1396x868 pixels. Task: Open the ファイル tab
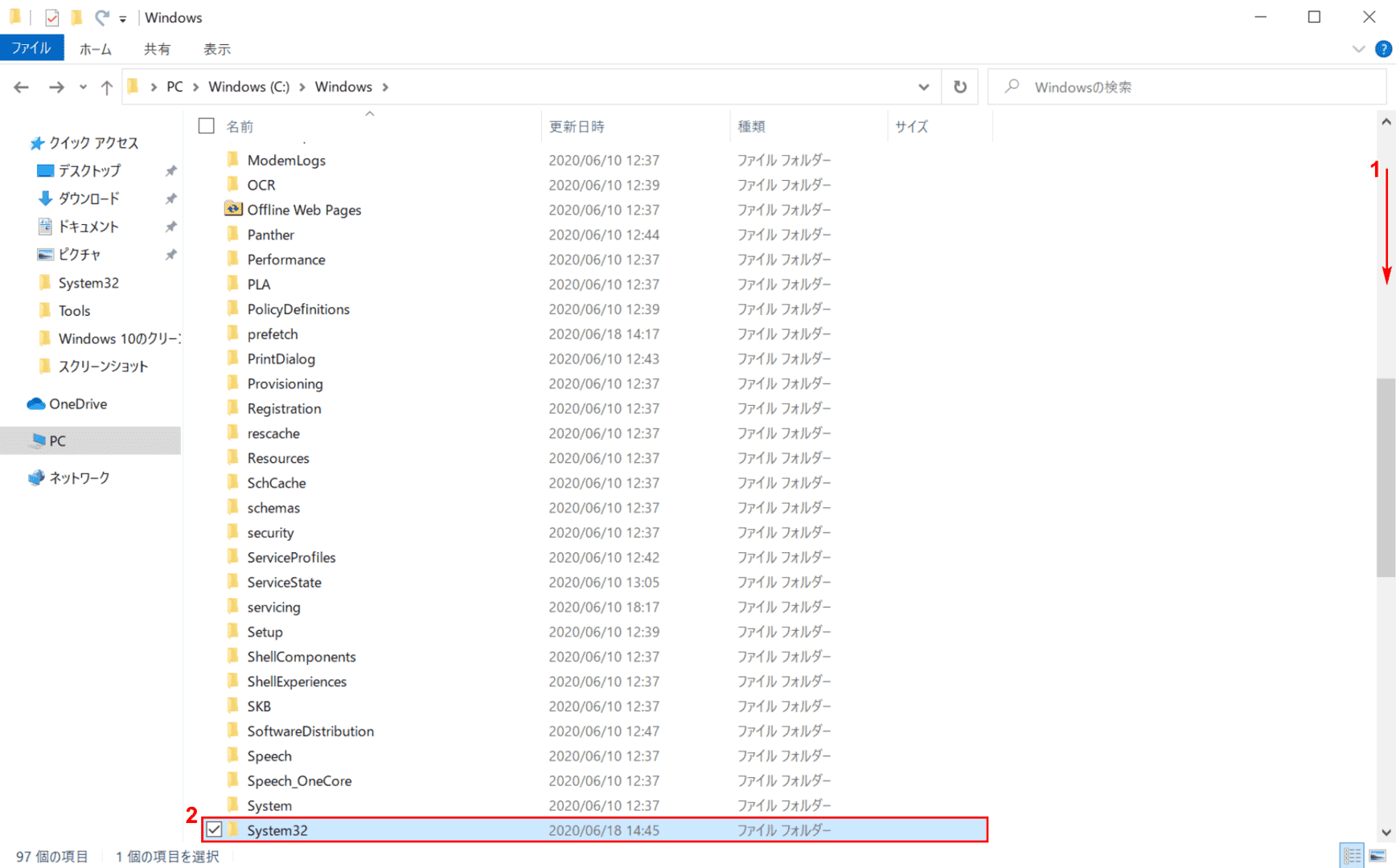click(31, 48)
